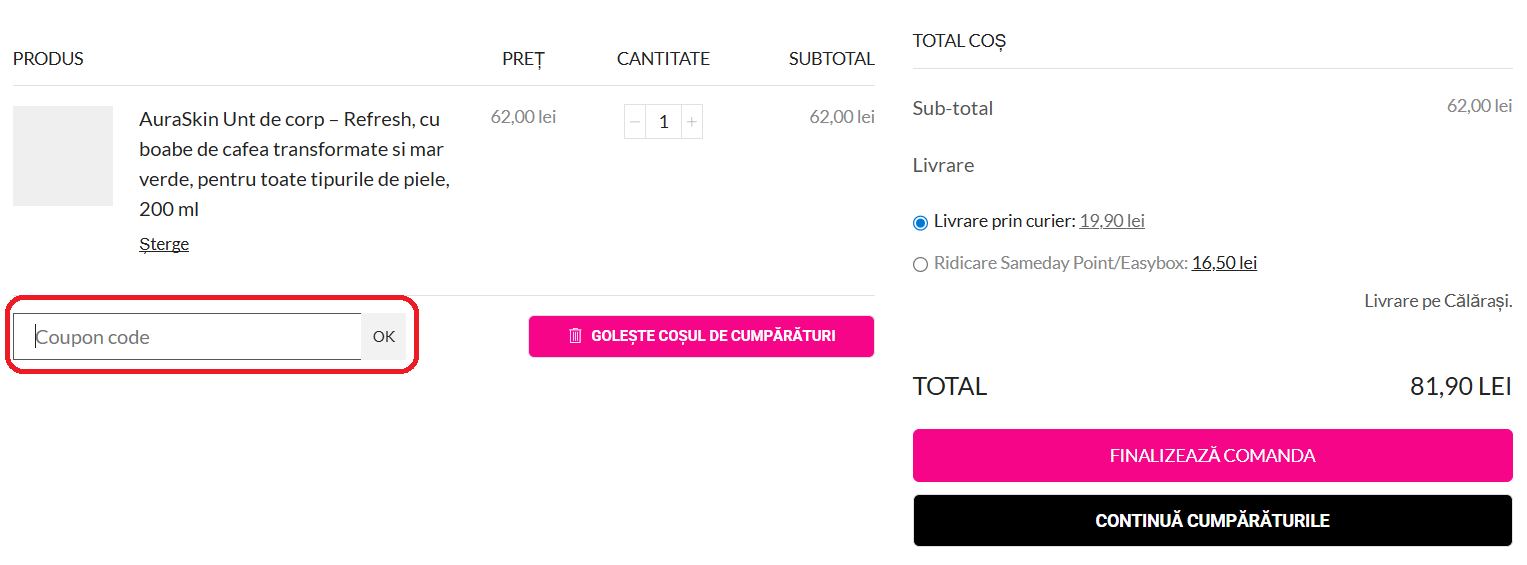
Task: Click the trash icon in the empty-cart button
Action: click(575, 336)
